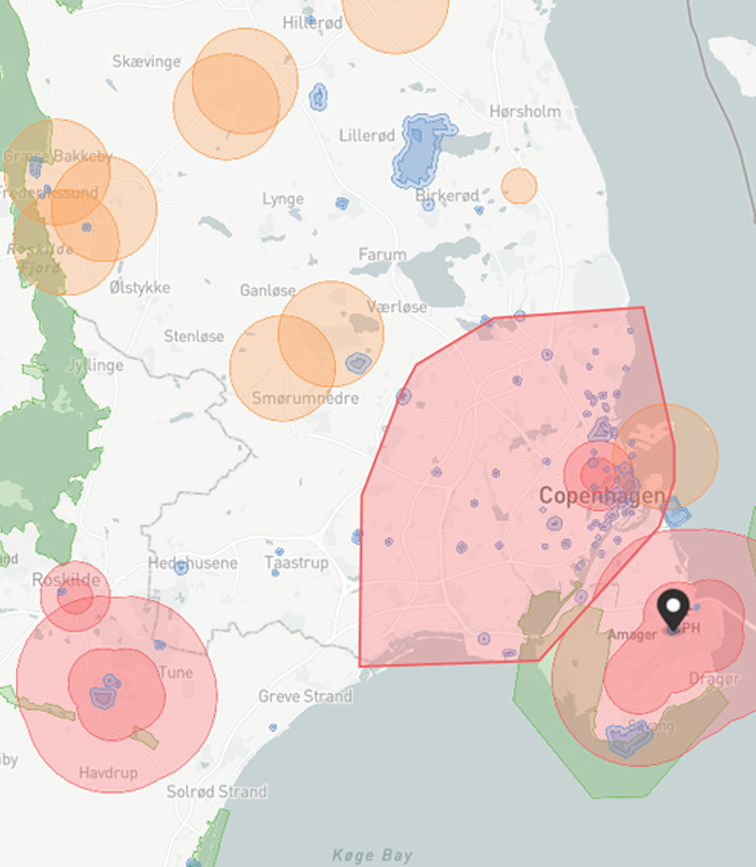Click the Copenhagen city label
This screenshot has width=756, height=867.
click(602, 496)
